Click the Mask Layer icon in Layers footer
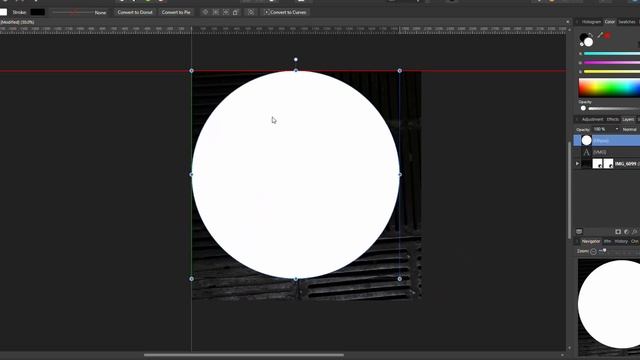Viewport: 640px width, 360px height. coord(618,232)
